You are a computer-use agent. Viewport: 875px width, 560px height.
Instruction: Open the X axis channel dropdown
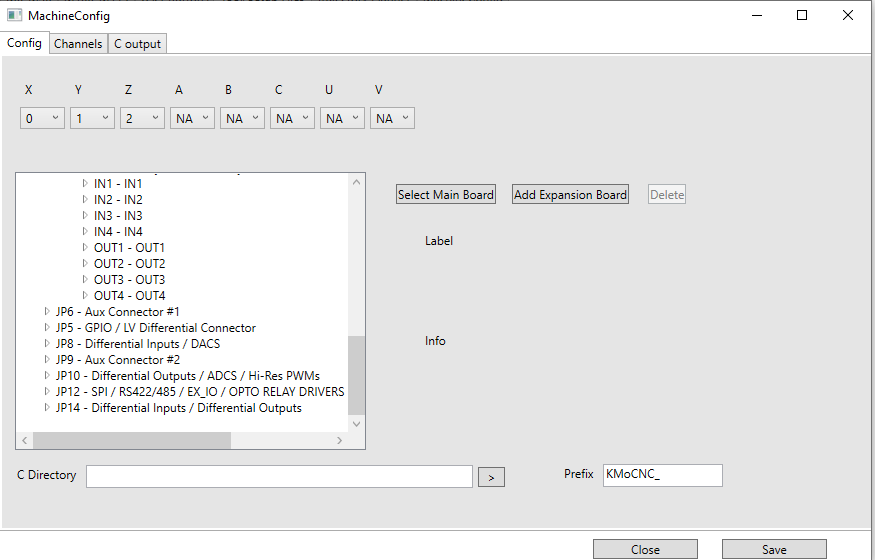pyautogui.click(x=42, y=118)
